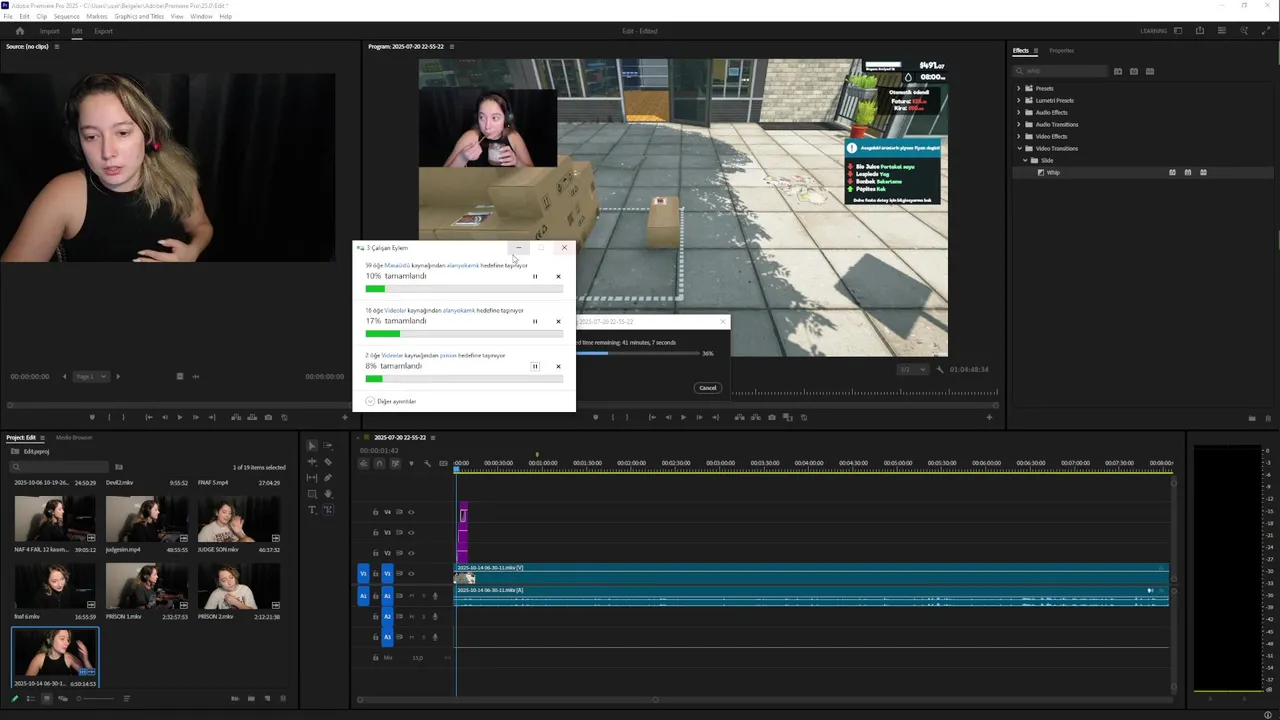Open the Import workspace button

point(49,31)
